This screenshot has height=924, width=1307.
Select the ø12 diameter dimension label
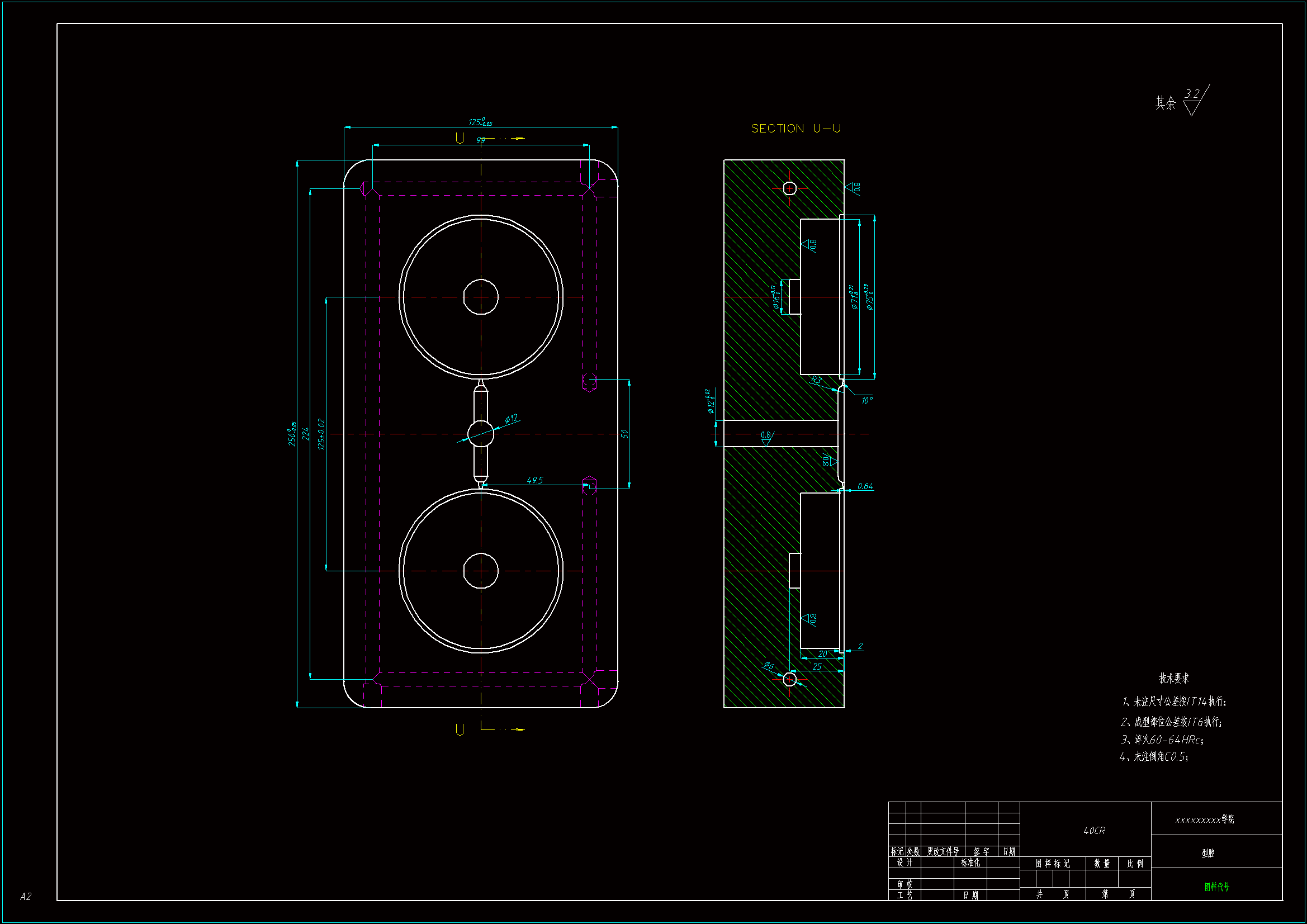coord(511,419)
